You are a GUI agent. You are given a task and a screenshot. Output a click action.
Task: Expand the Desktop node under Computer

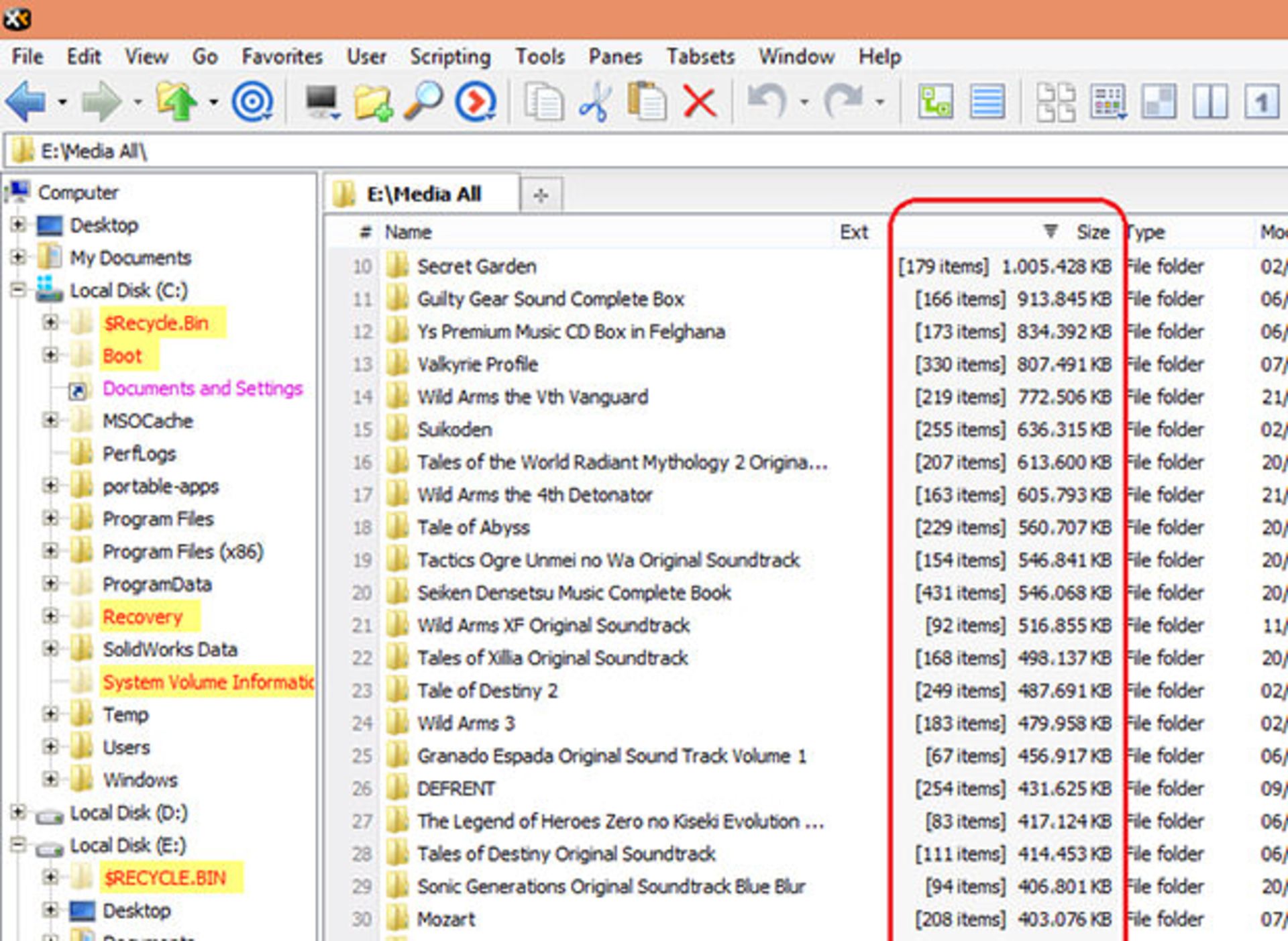[18, 225]
